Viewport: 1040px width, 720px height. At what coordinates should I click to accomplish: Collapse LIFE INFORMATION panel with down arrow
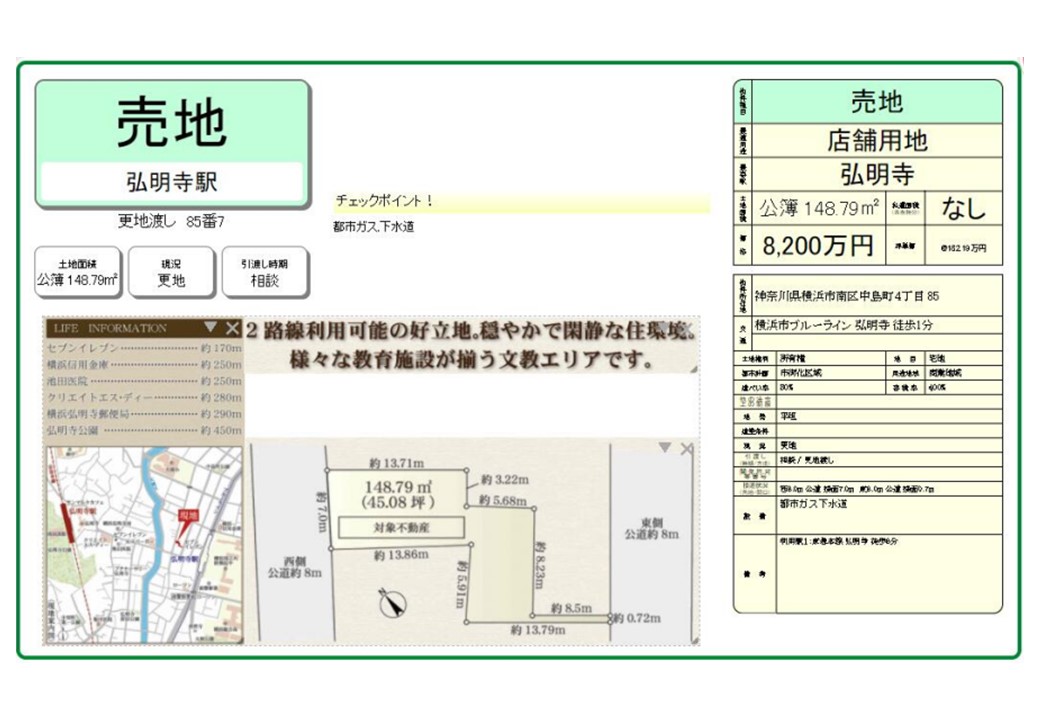coord(210,327)
